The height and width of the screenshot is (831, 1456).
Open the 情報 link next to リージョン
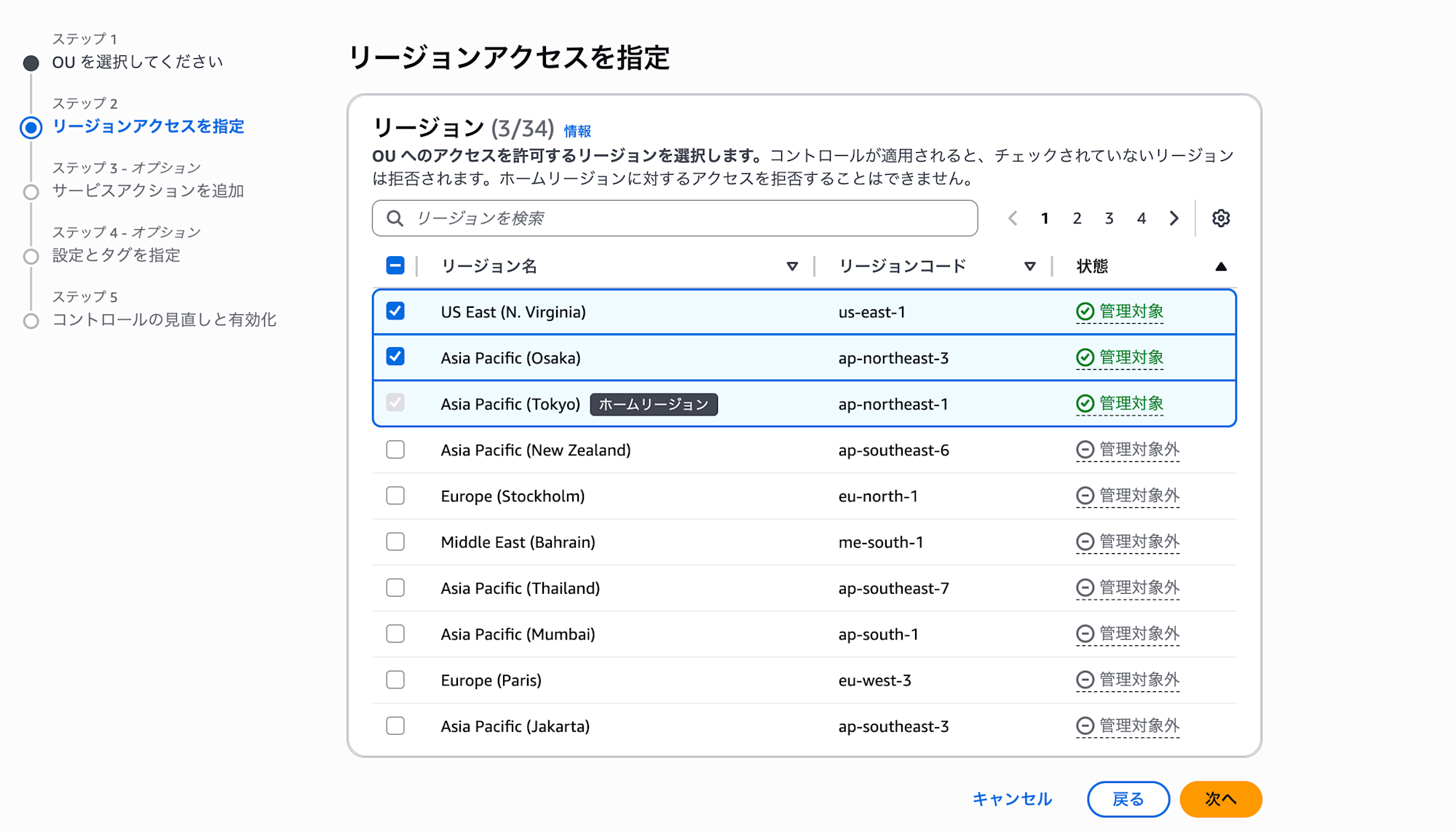[576, 131]
